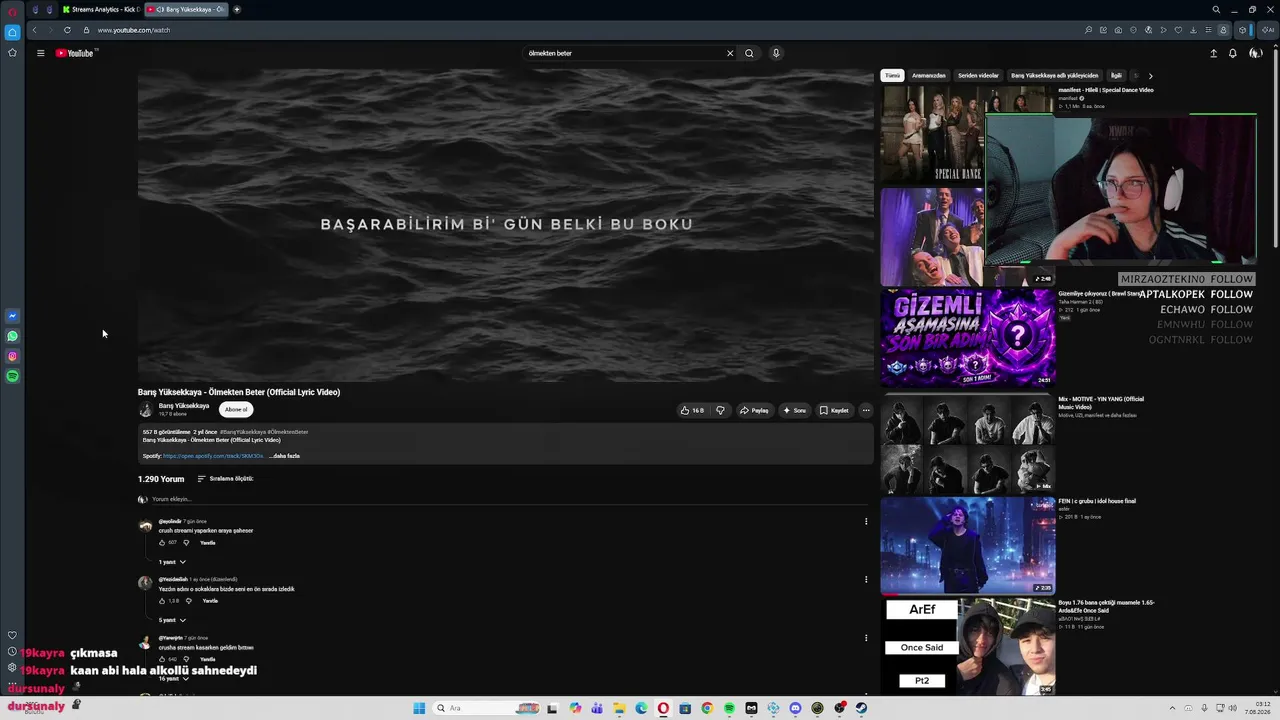The height and width of the screenshot is (720, 1280).
Task: Open Google Chrome from the taskbar
Action: click(x=707, y=708)
